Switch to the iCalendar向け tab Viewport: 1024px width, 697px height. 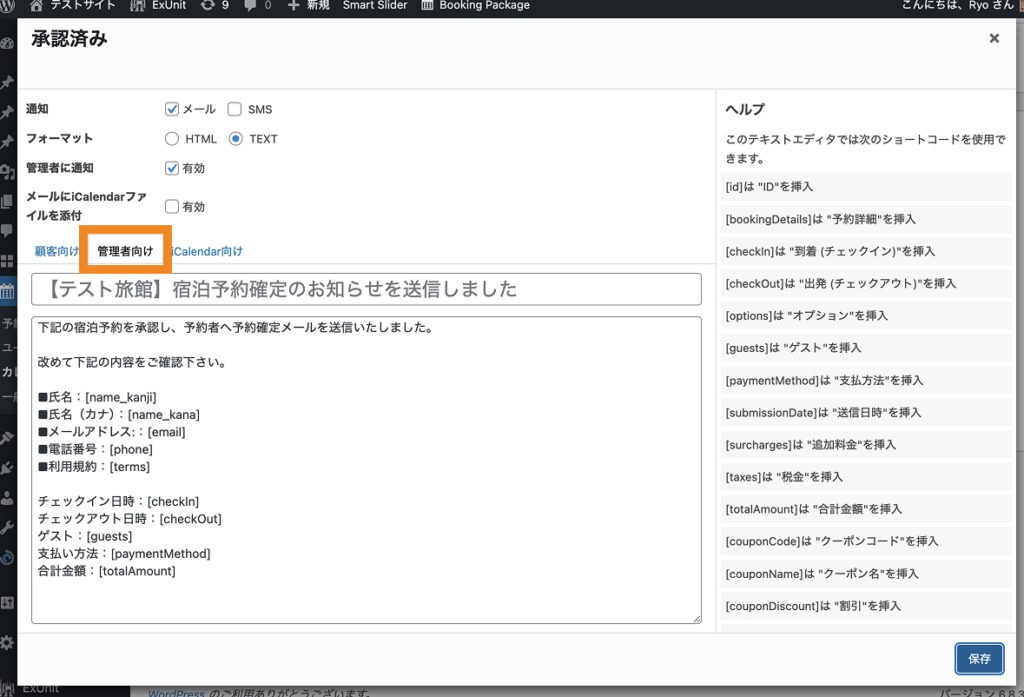[x=208, y=251]
